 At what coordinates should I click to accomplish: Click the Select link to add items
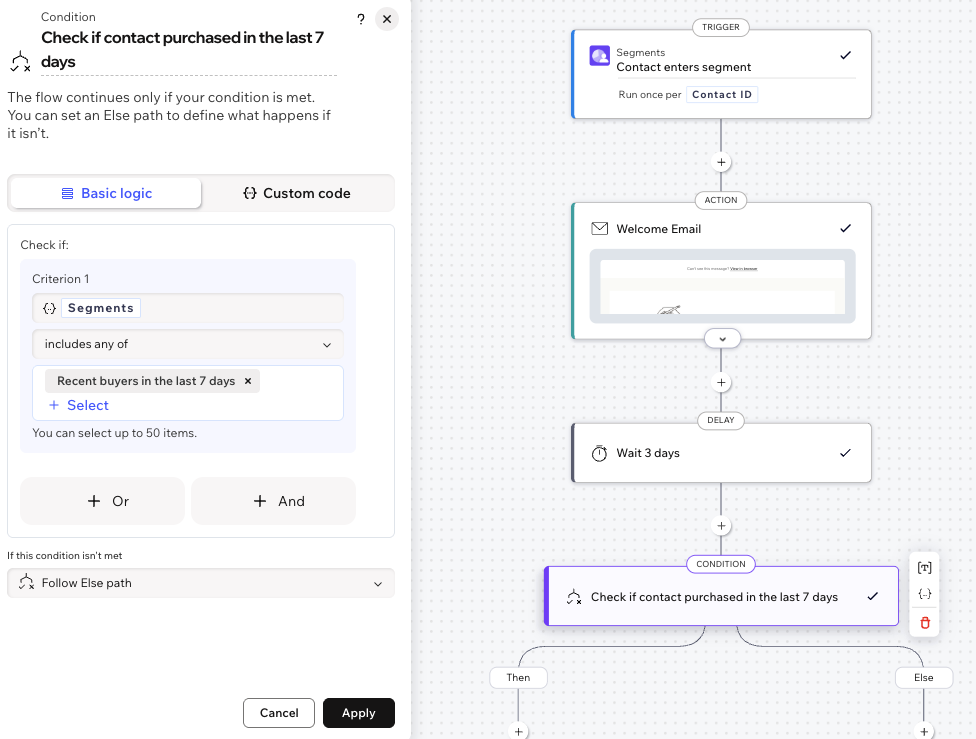tap(79, 405)
